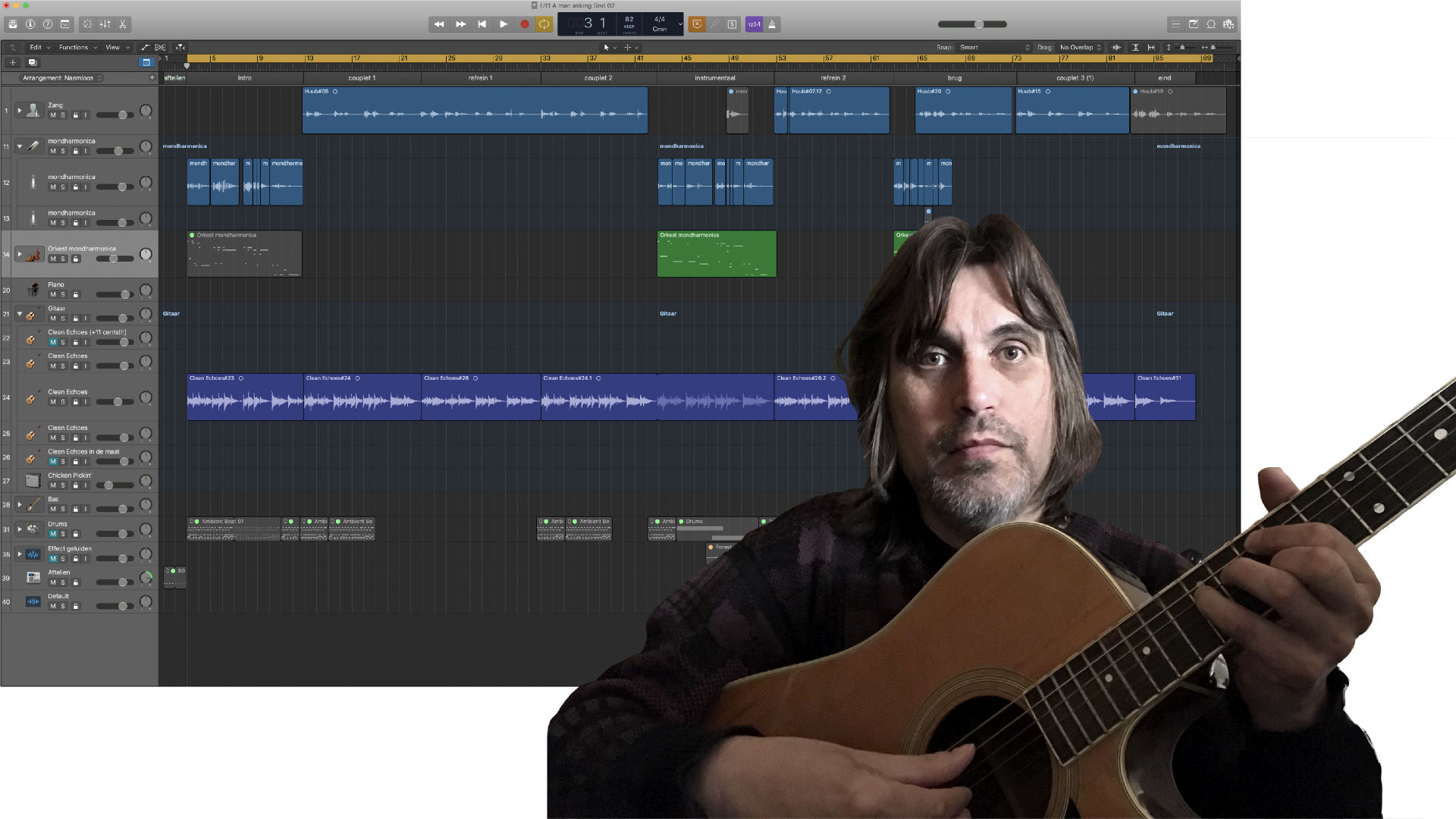Open the Snap Smart dropdown

(x=994, y=47)
